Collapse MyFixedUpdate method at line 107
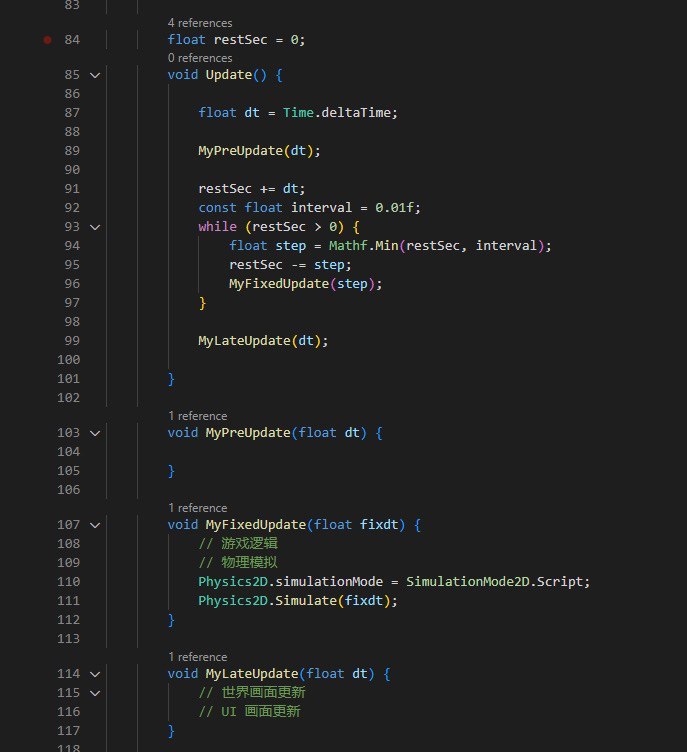687x752 pixels. [95, 526]
